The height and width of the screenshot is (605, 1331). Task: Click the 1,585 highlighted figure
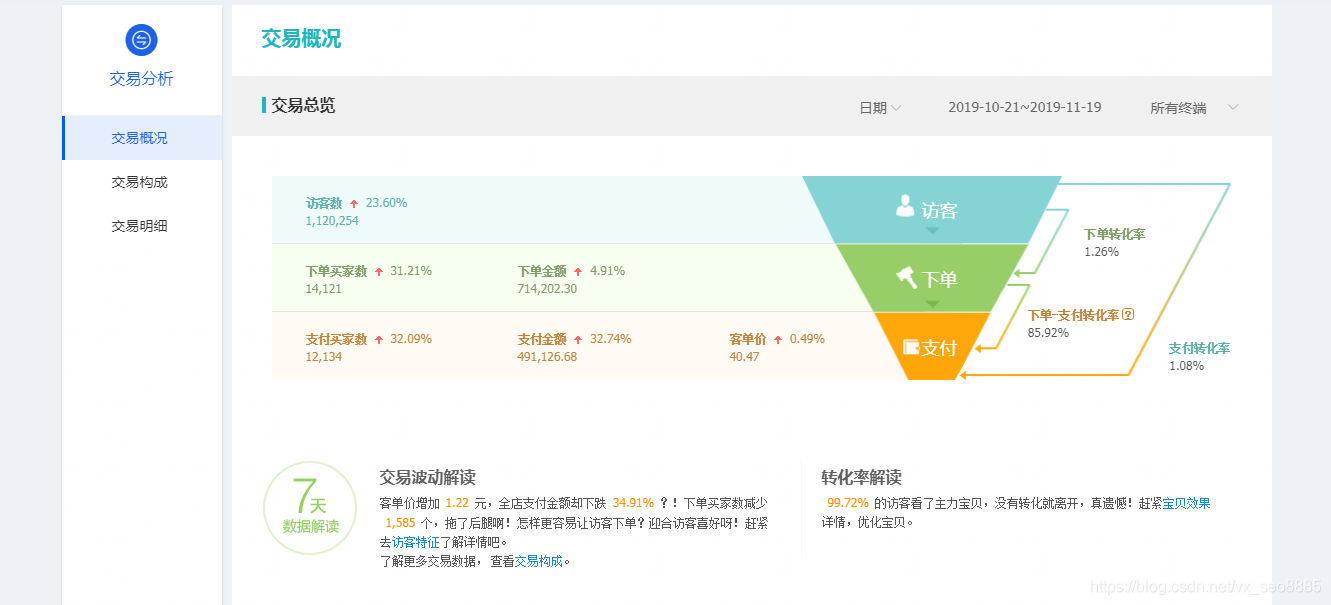coord(401,522)
